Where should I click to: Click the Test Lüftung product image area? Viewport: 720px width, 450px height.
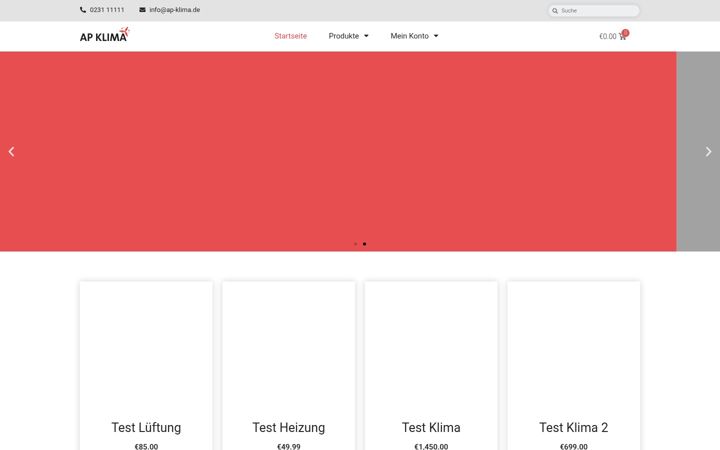pos(146,348)
